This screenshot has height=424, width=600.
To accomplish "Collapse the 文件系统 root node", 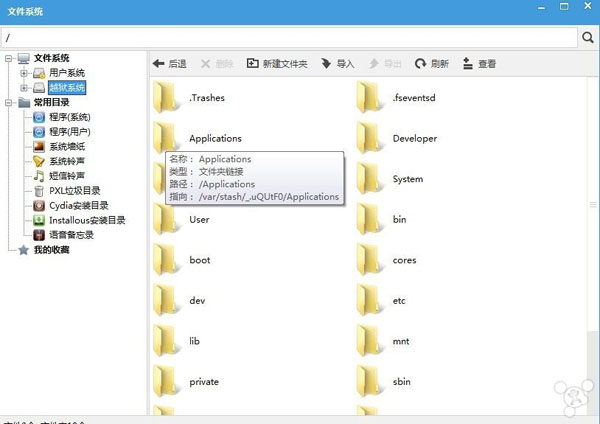I will 8,58.
